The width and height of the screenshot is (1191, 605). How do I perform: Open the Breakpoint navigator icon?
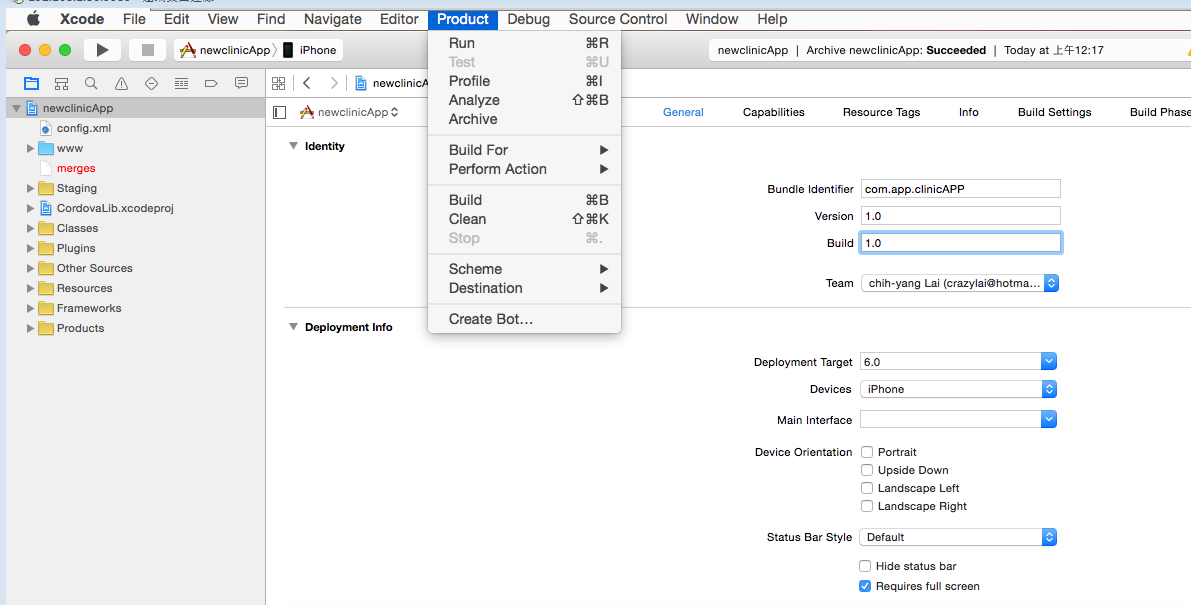pos(211,84)
